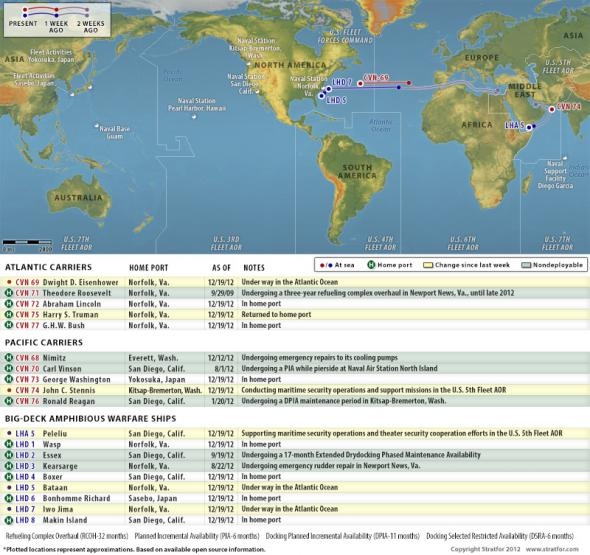Click the AUSTRALIA continent label
The height and width of the screenshot is (555, 590).
[78, 198]
